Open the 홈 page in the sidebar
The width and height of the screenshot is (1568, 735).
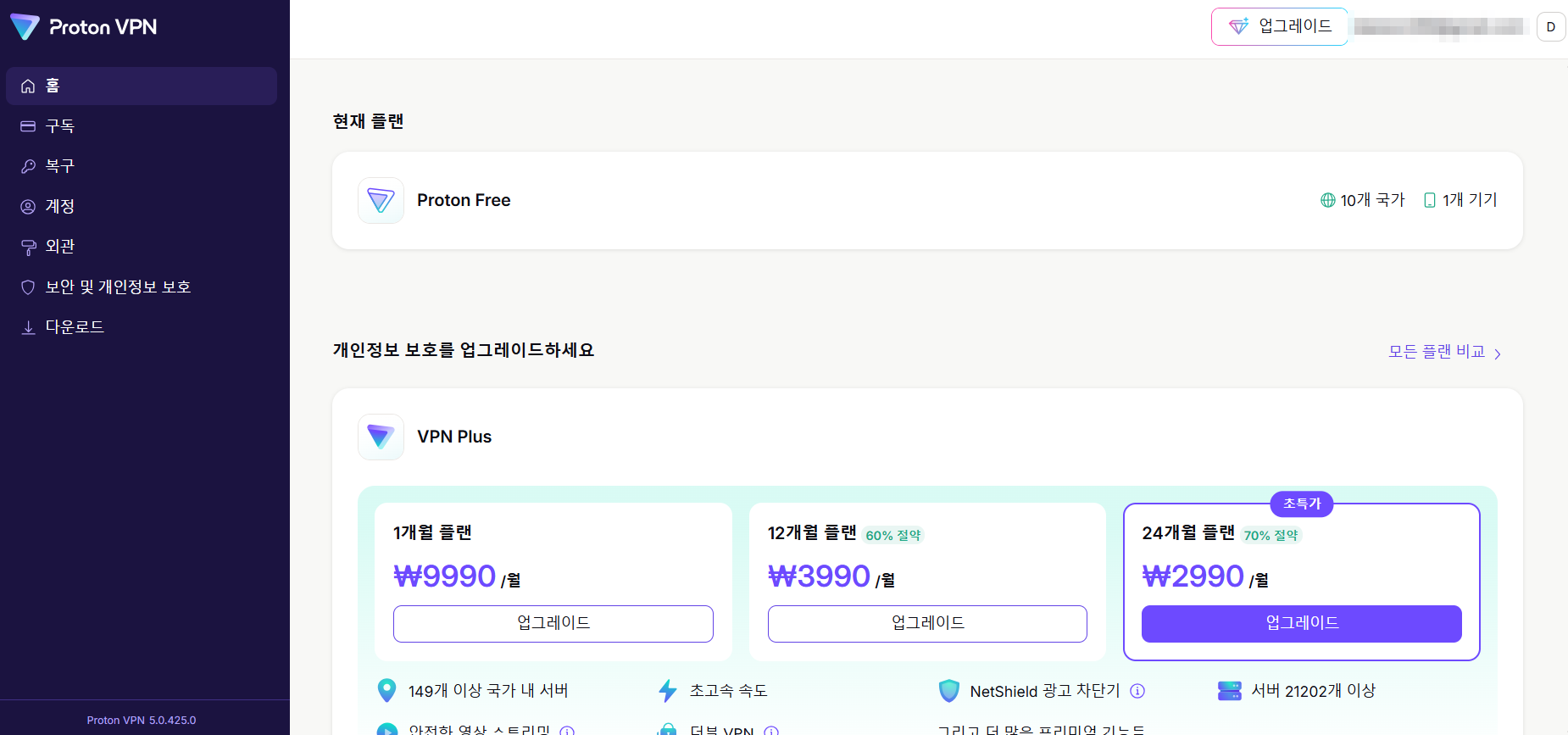pos(142,86)
